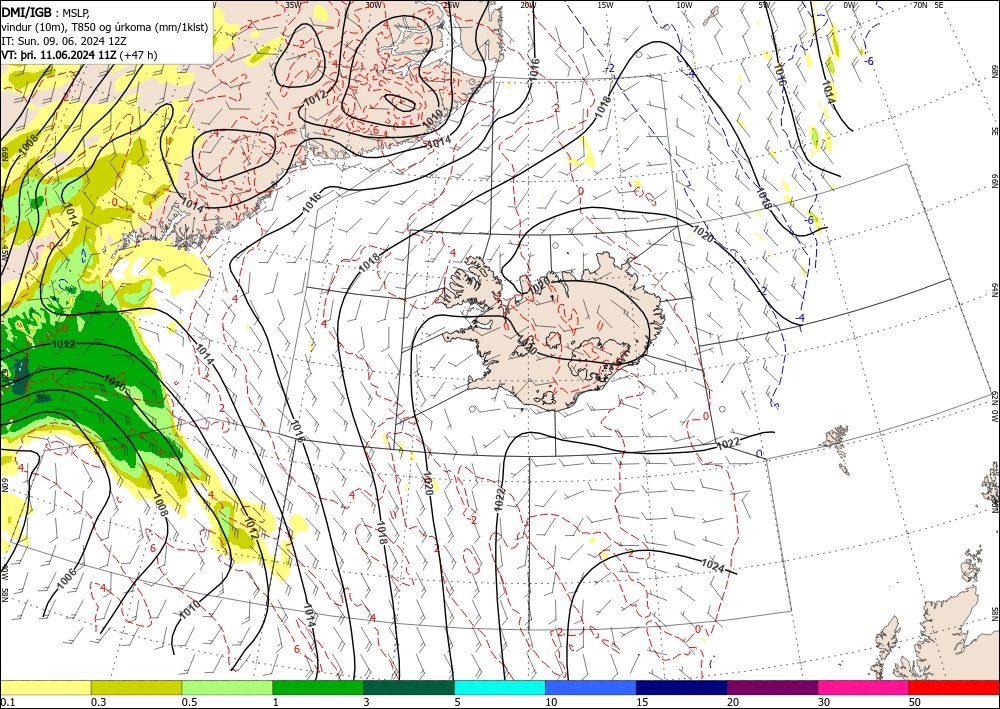The width and height of the screenshot is (1000, 709).
Task: Click the "1024" isobar label
Action: click(712, 565)
